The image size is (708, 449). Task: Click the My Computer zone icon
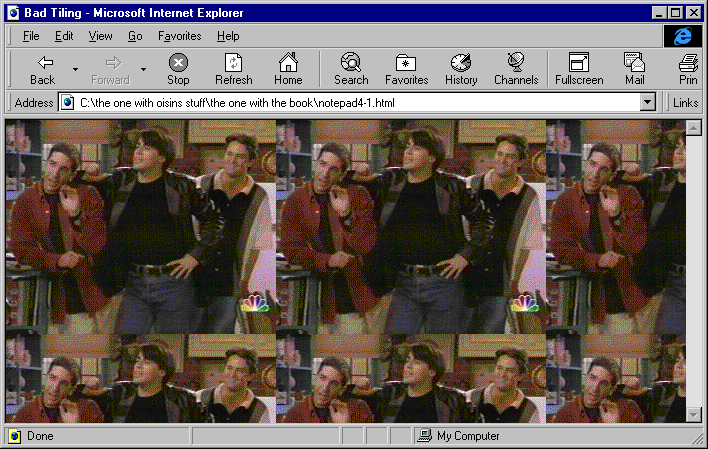click(424, 435)
